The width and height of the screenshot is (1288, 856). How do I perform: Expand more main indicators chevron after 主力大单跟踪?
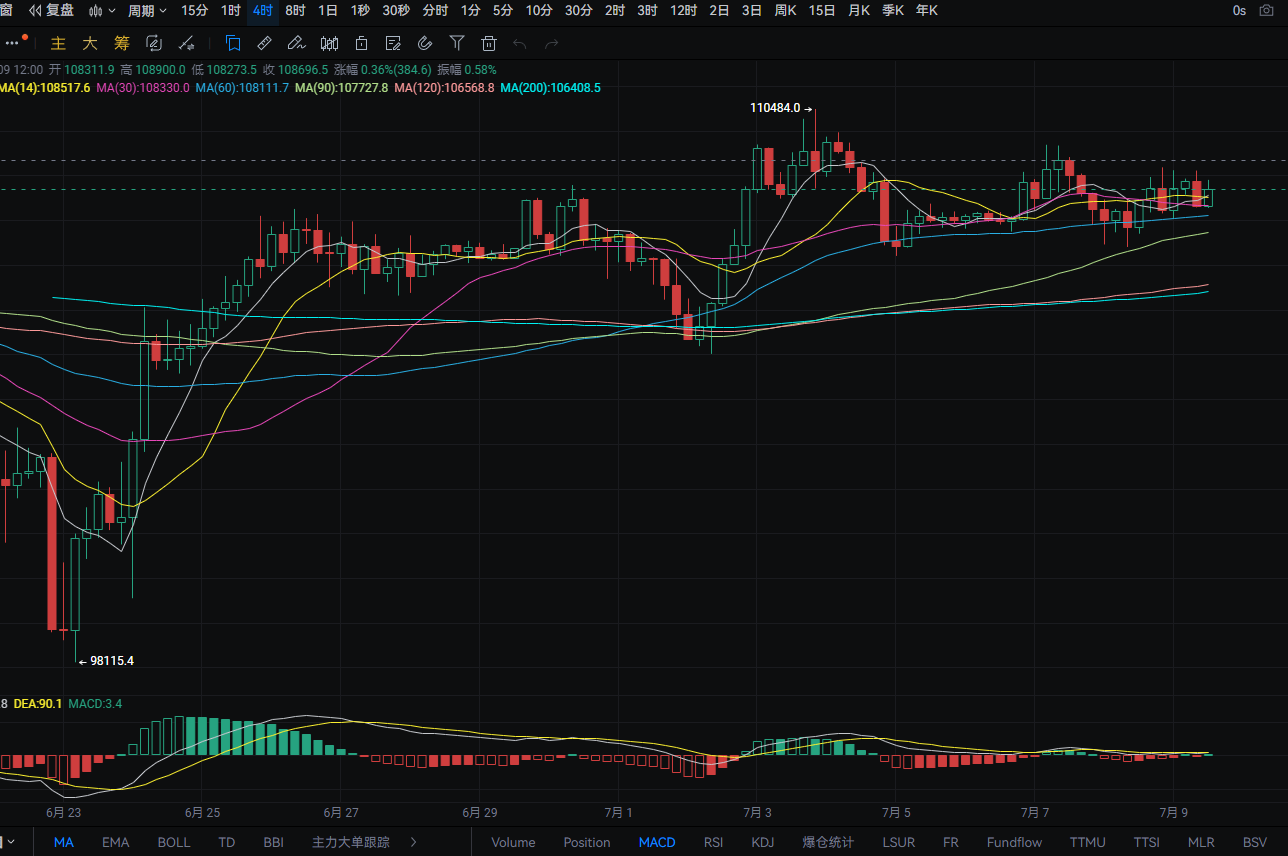coord(414,842)
